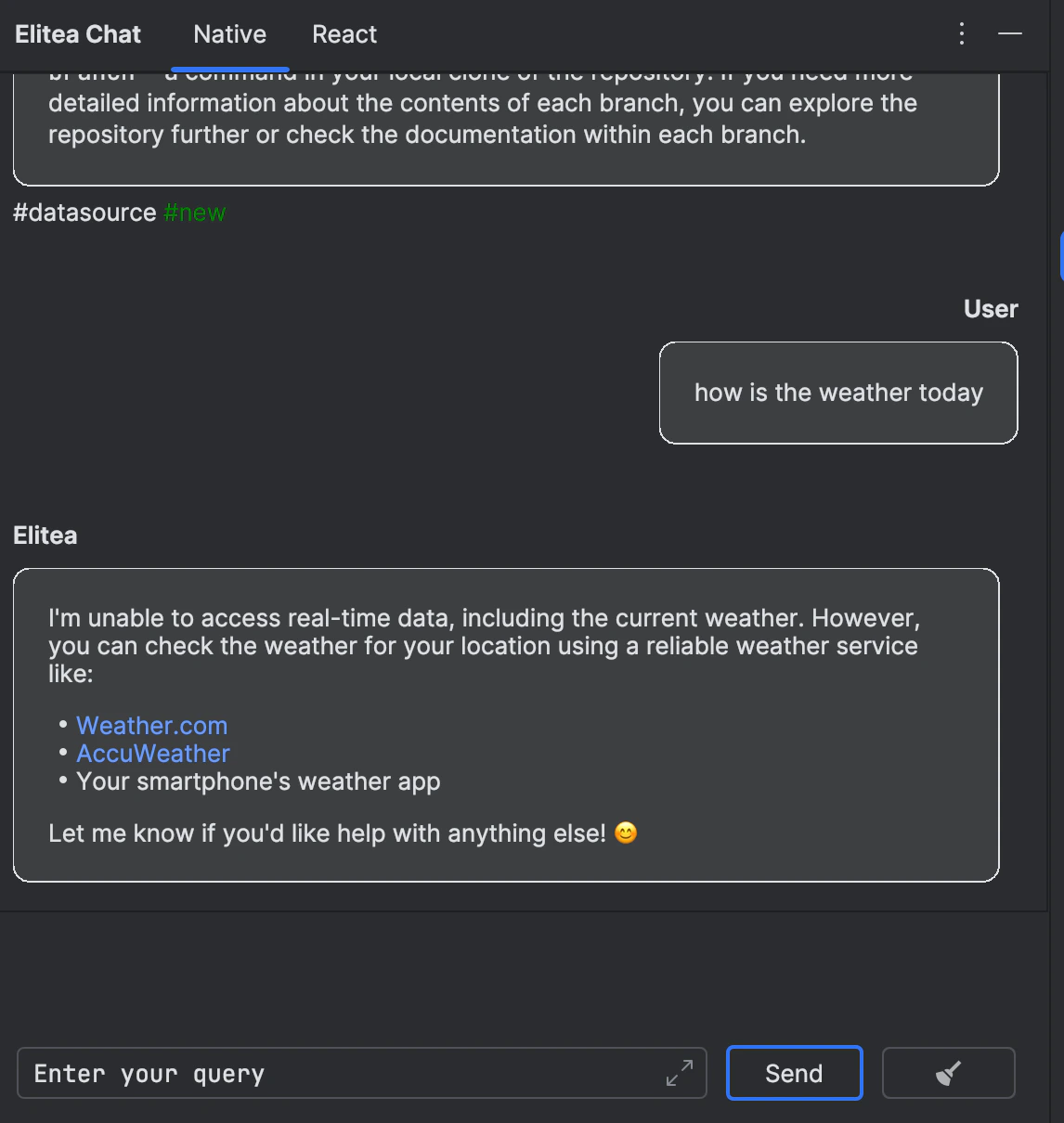Expand the query input with arrows icon
The image size is (1064, 1123).
point(680,1073)
